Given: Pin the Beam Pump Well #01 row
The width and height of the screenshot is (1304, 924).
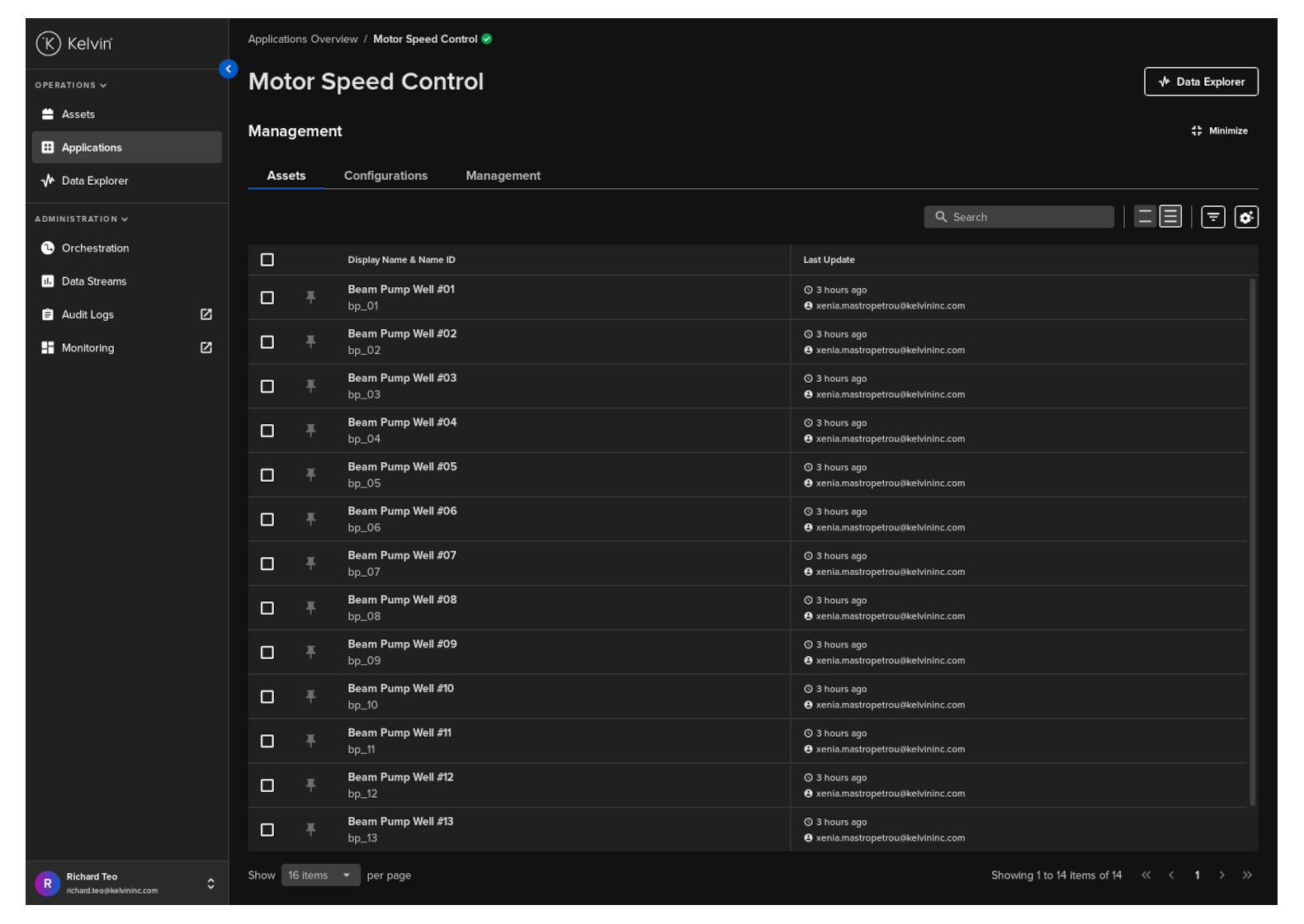Looking at the screenshot, I should (310, 297).
